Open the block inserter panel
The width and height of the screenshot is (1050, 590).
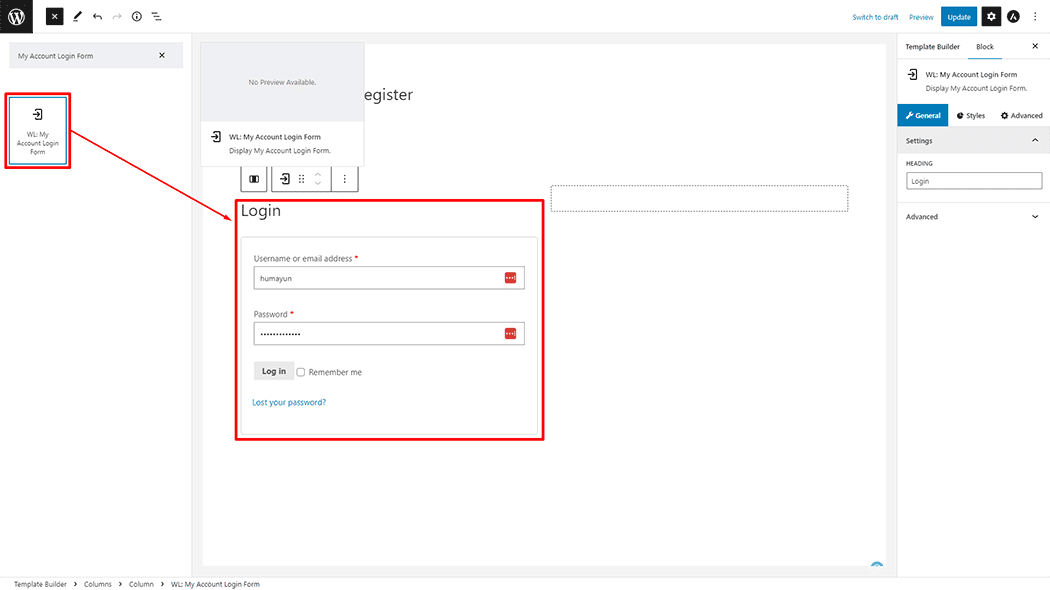[x=54, y=16]
